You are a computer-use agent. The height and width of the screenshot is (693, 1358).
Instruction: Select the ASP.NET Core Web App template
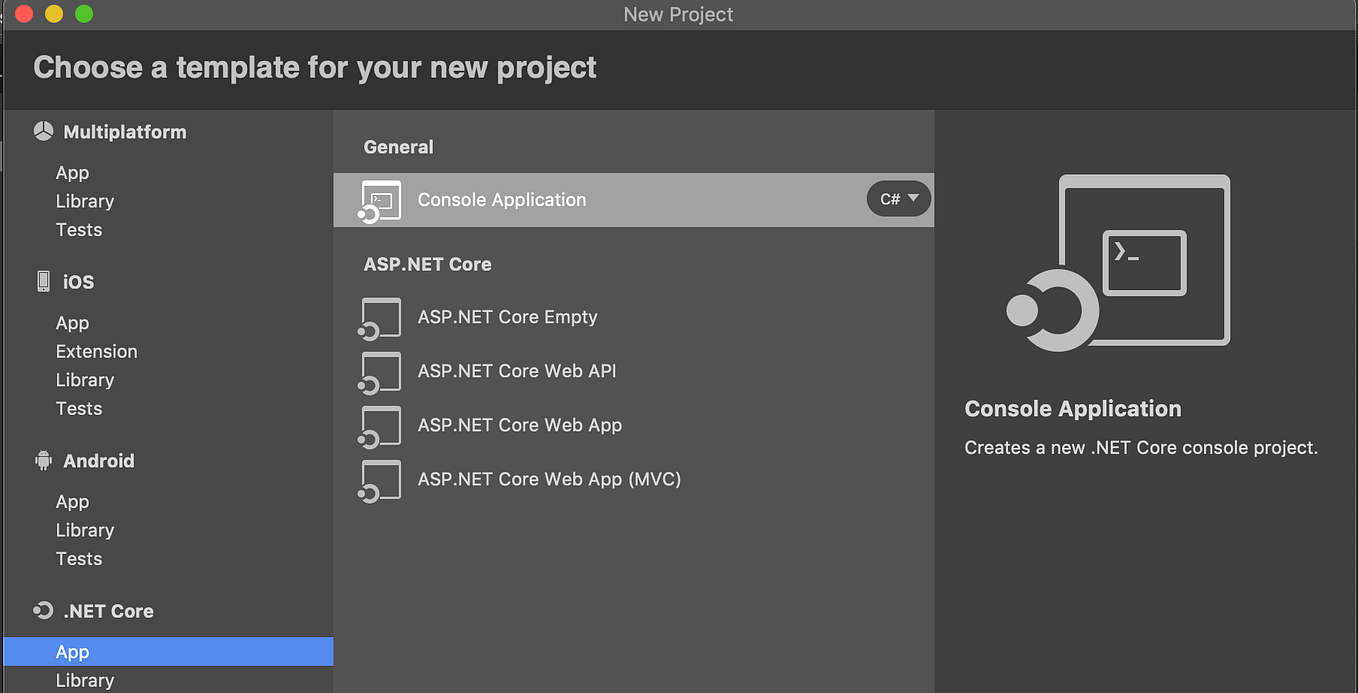pos(519,426)
